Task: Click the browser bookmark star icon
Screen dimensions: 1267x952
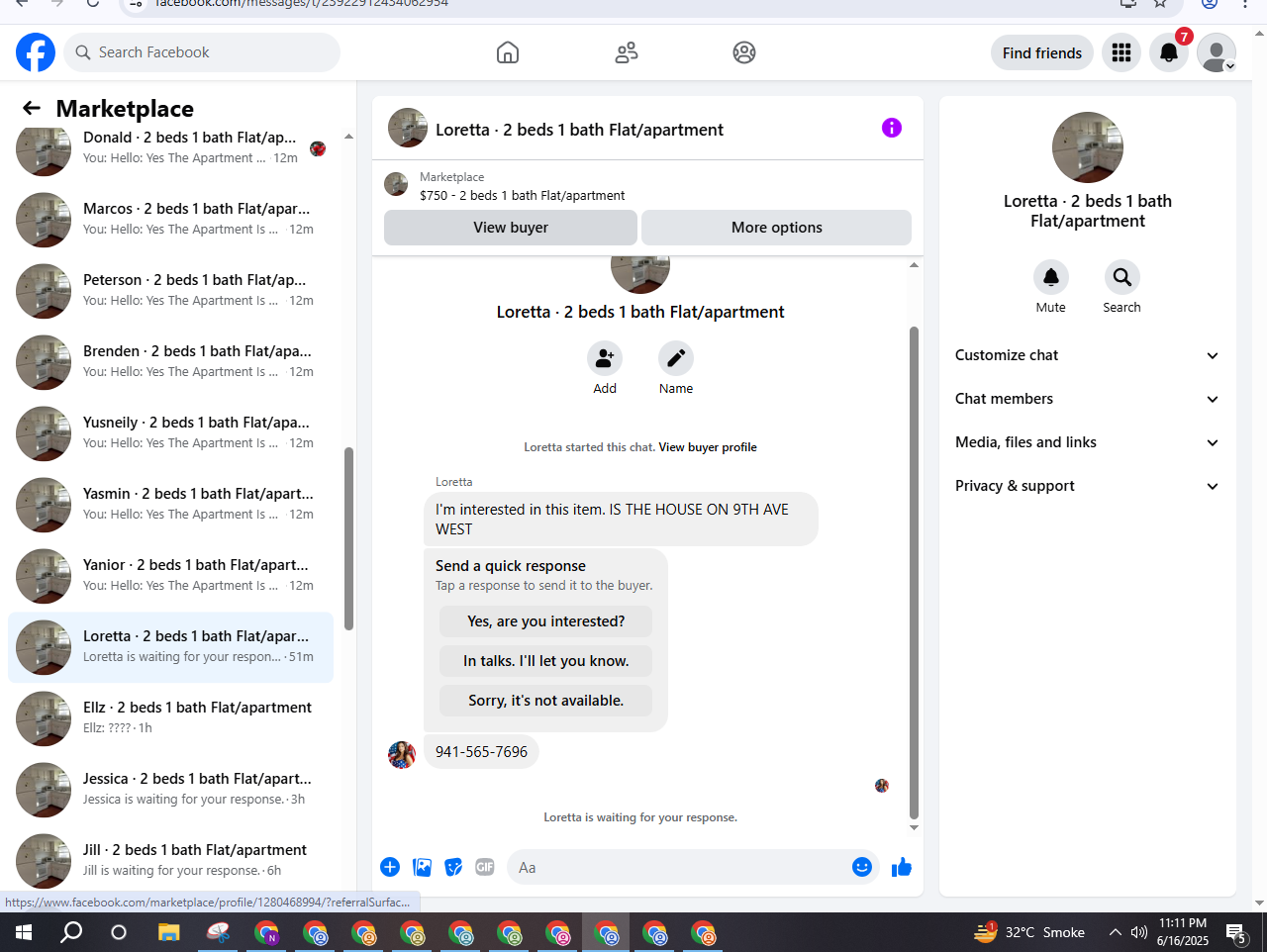Action: click(x=1160, y=3)
